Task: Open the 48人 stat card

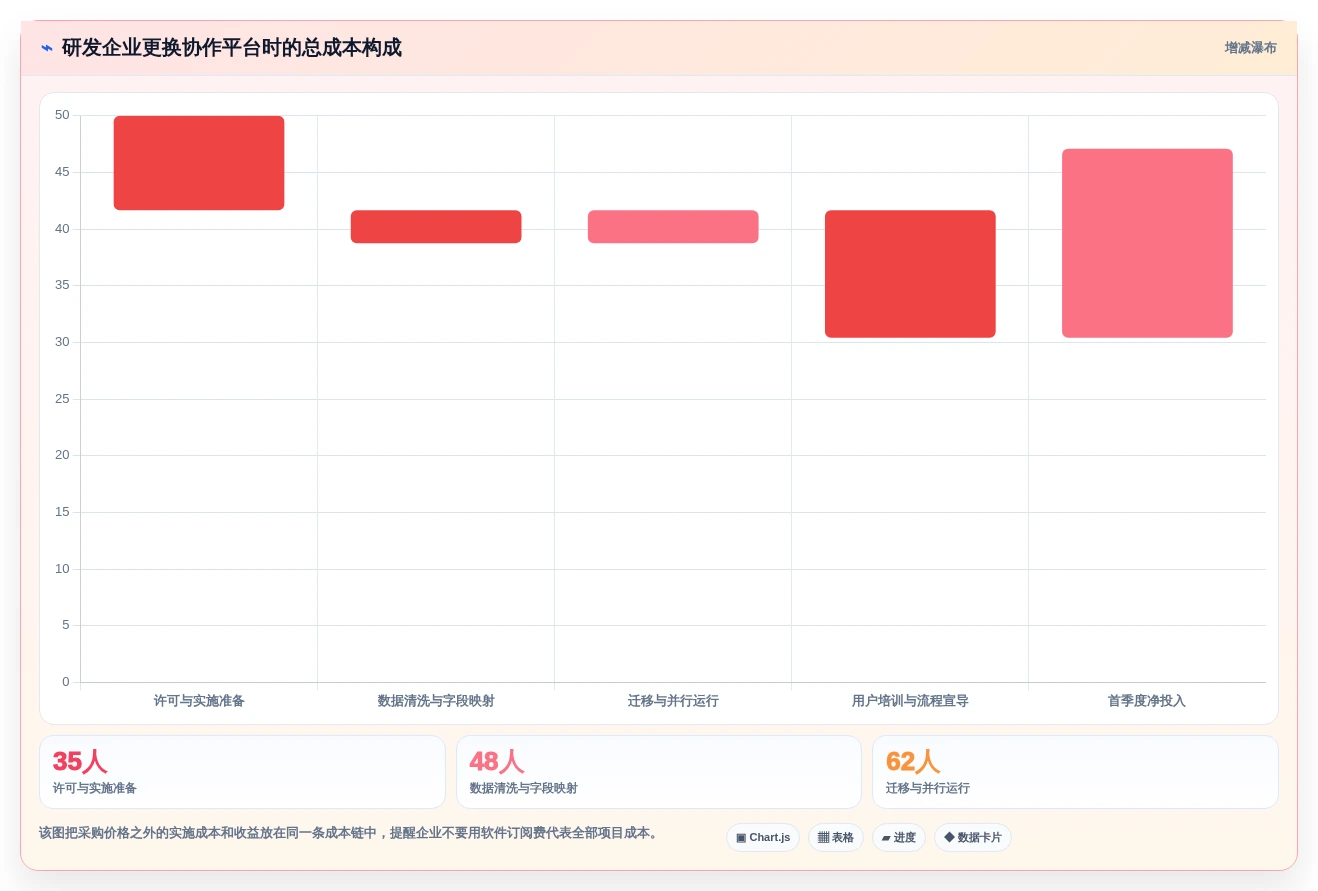Action: pyautogui.click(x=659, y=772)
